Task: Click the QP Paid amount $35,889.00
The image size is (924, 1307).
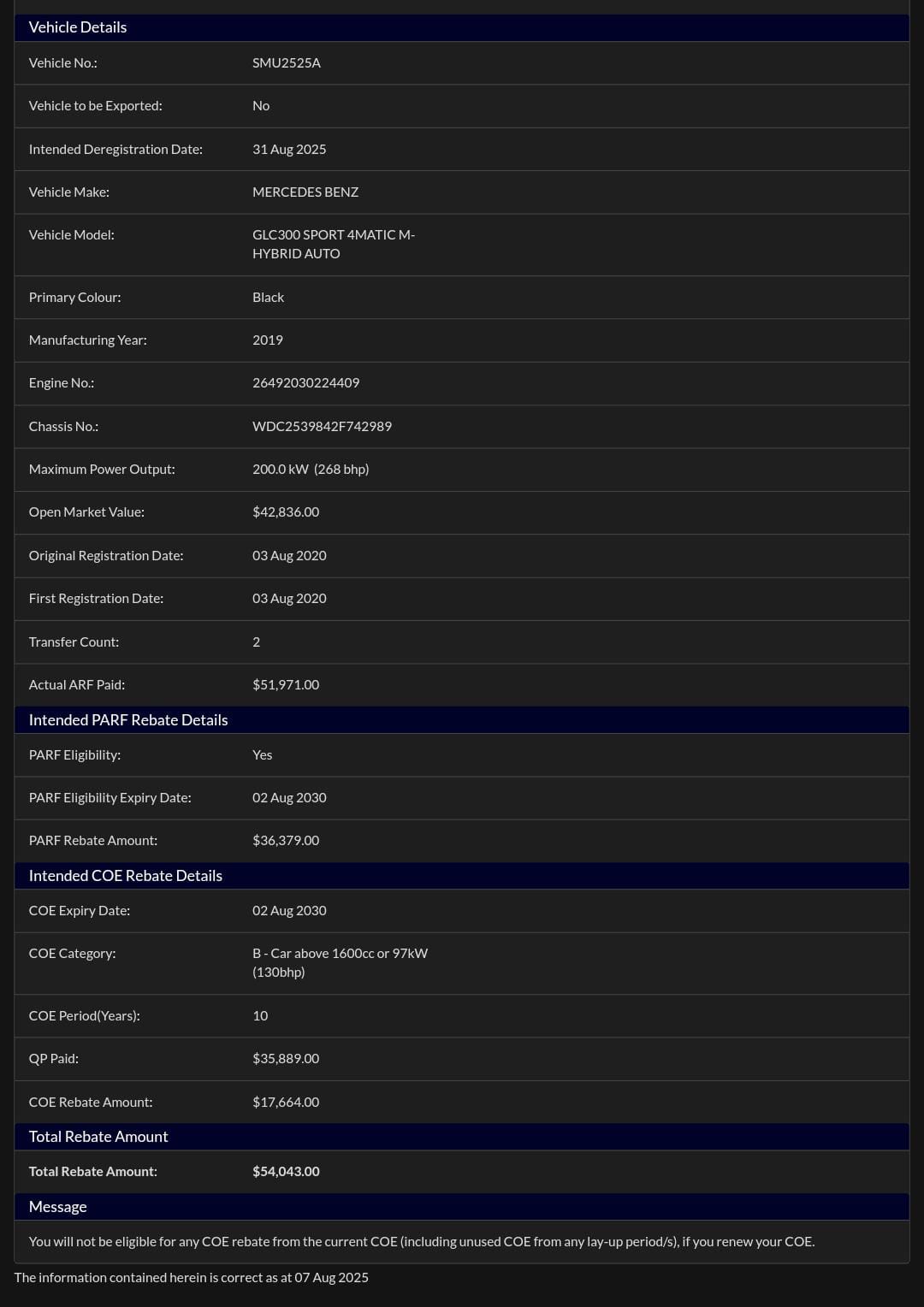Action: pyautogui.click(x=286, y=1059)
